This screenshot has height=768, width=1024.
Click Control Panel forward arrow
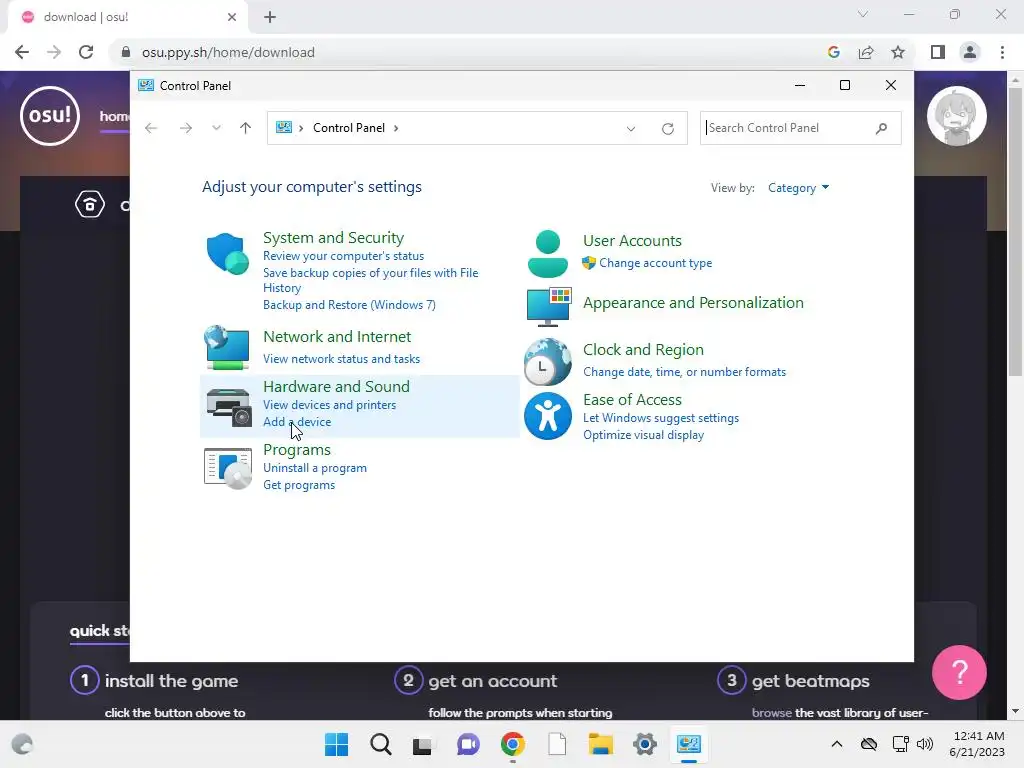186,128
